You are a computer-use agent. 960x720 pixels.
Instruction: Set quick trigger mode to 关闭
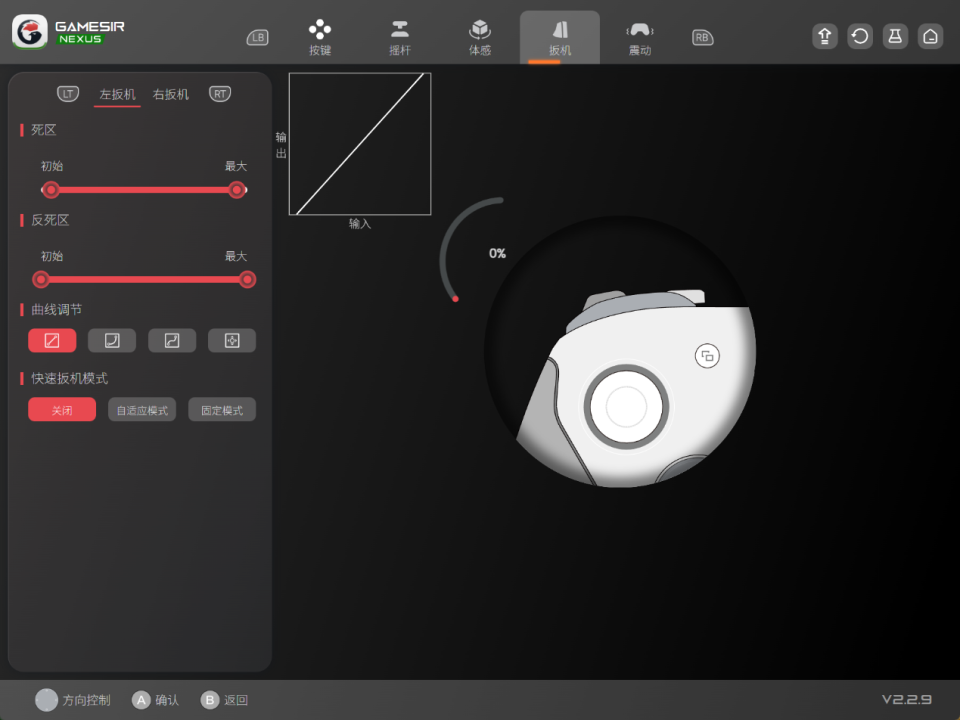62,410
